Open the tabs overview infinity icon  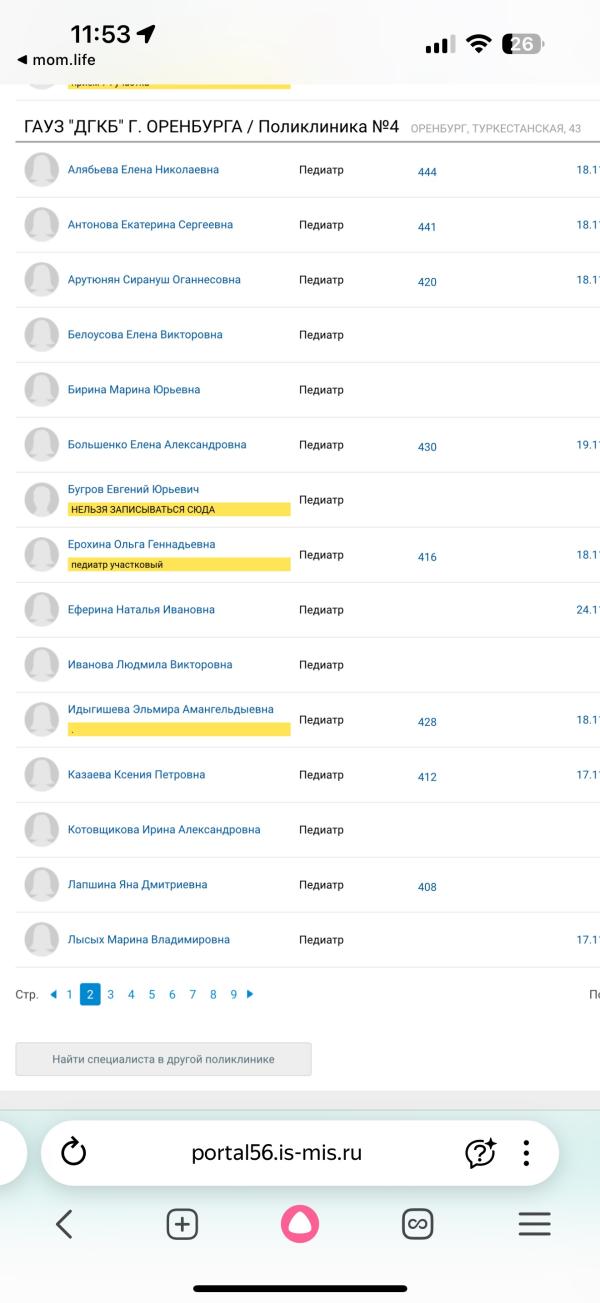click(417, 1224)
